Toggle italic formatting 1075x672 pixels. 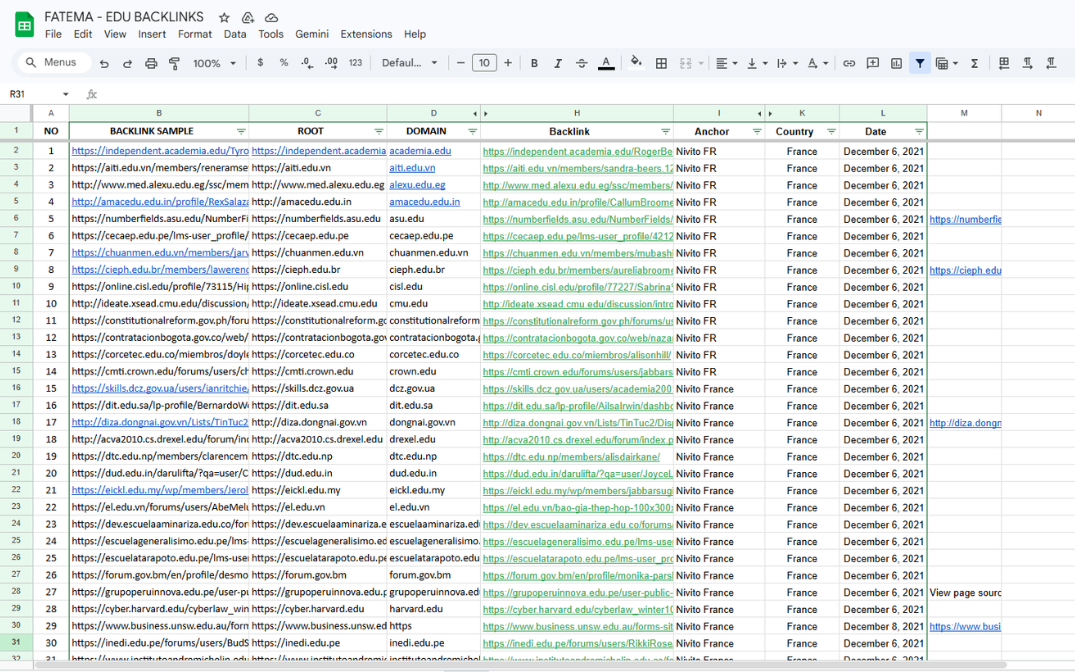pyautogui.click(x=558, y=63)
